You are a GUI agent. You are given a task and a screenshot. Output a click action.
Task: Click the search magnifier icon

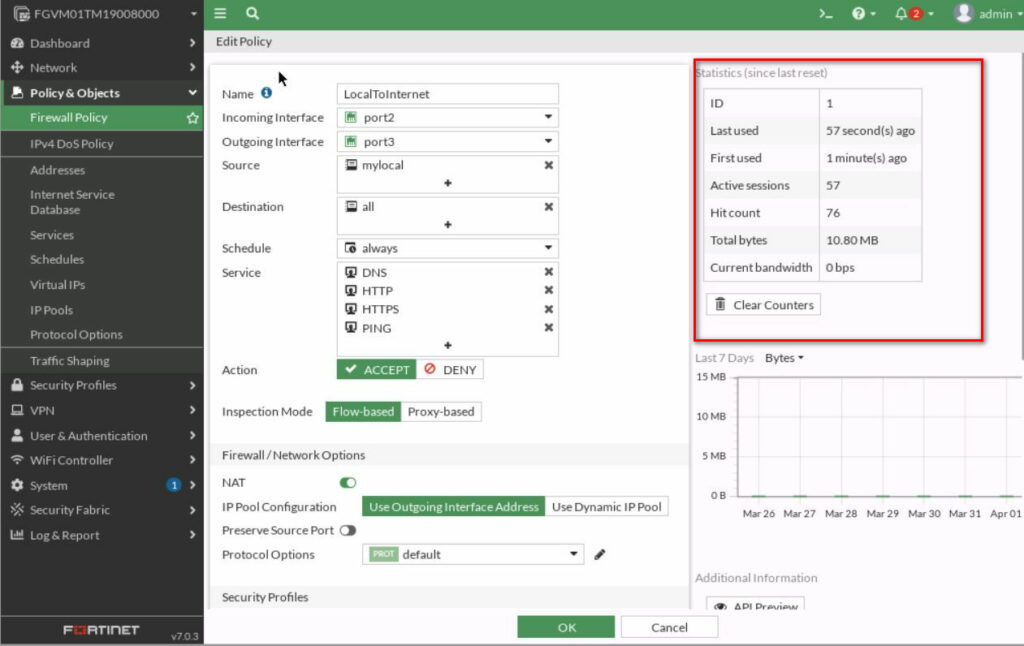[251, 14]
